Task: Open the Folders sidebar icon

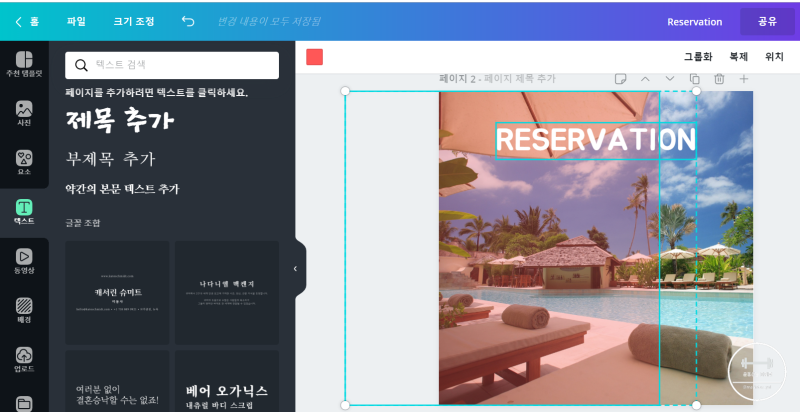Action: tap(24, 404)
